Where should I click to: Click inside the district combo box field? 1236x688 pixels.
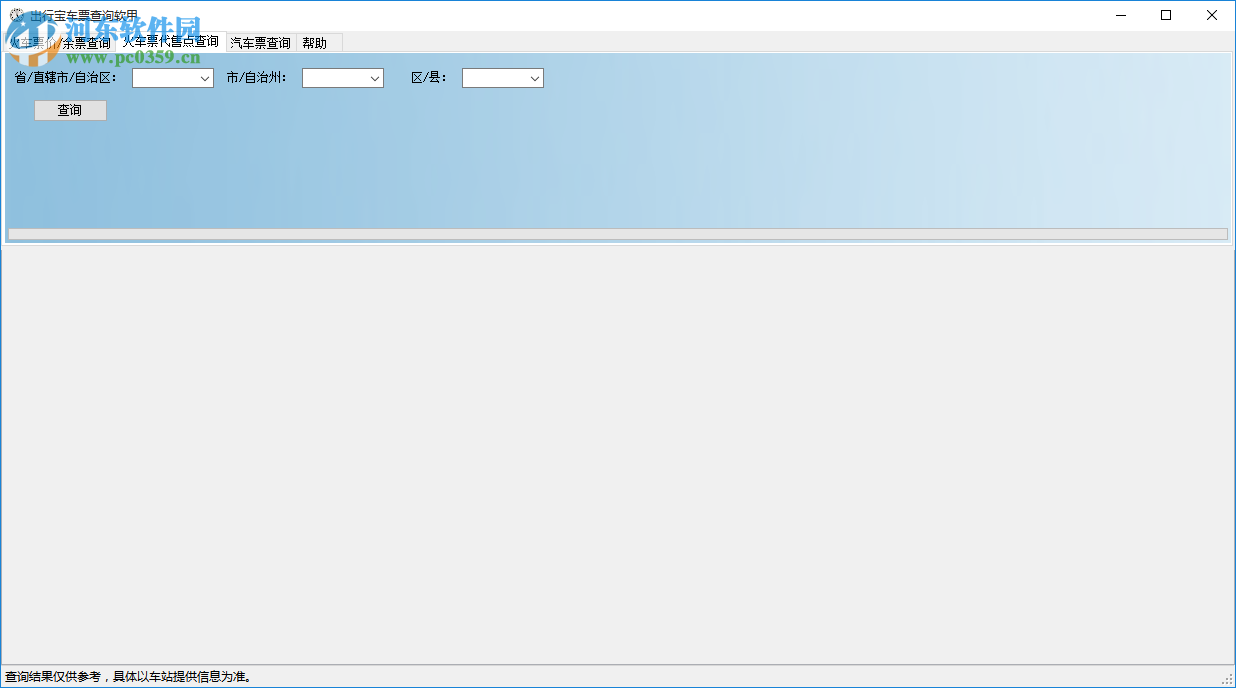coord(495,78)
